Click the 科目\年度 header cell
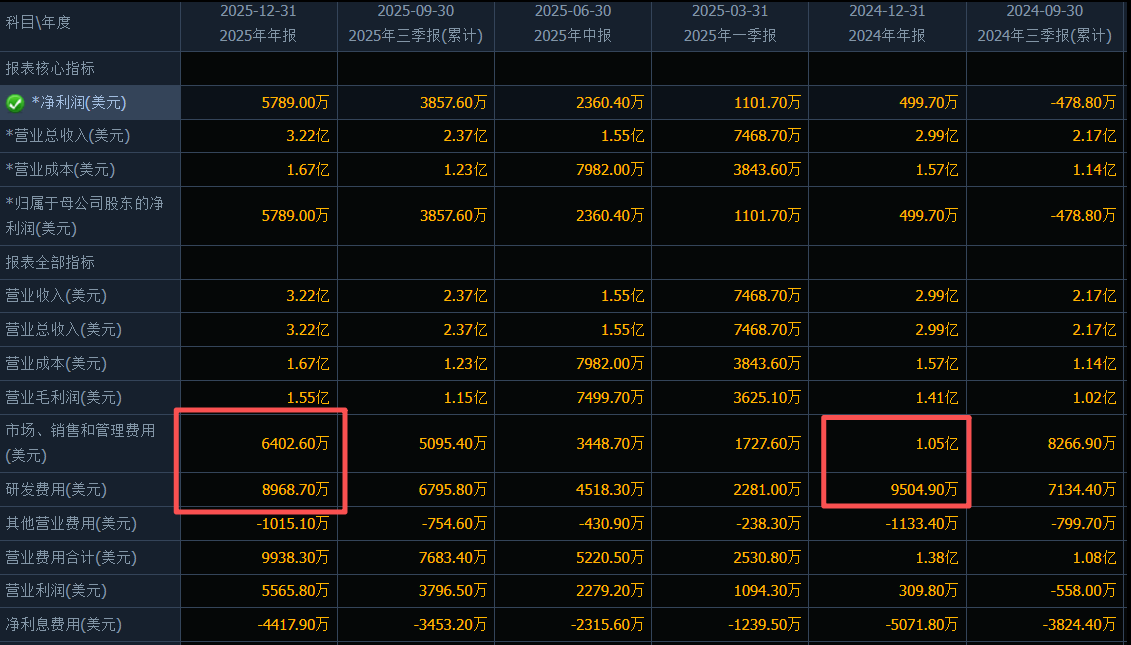 click(x=39, y=22)
